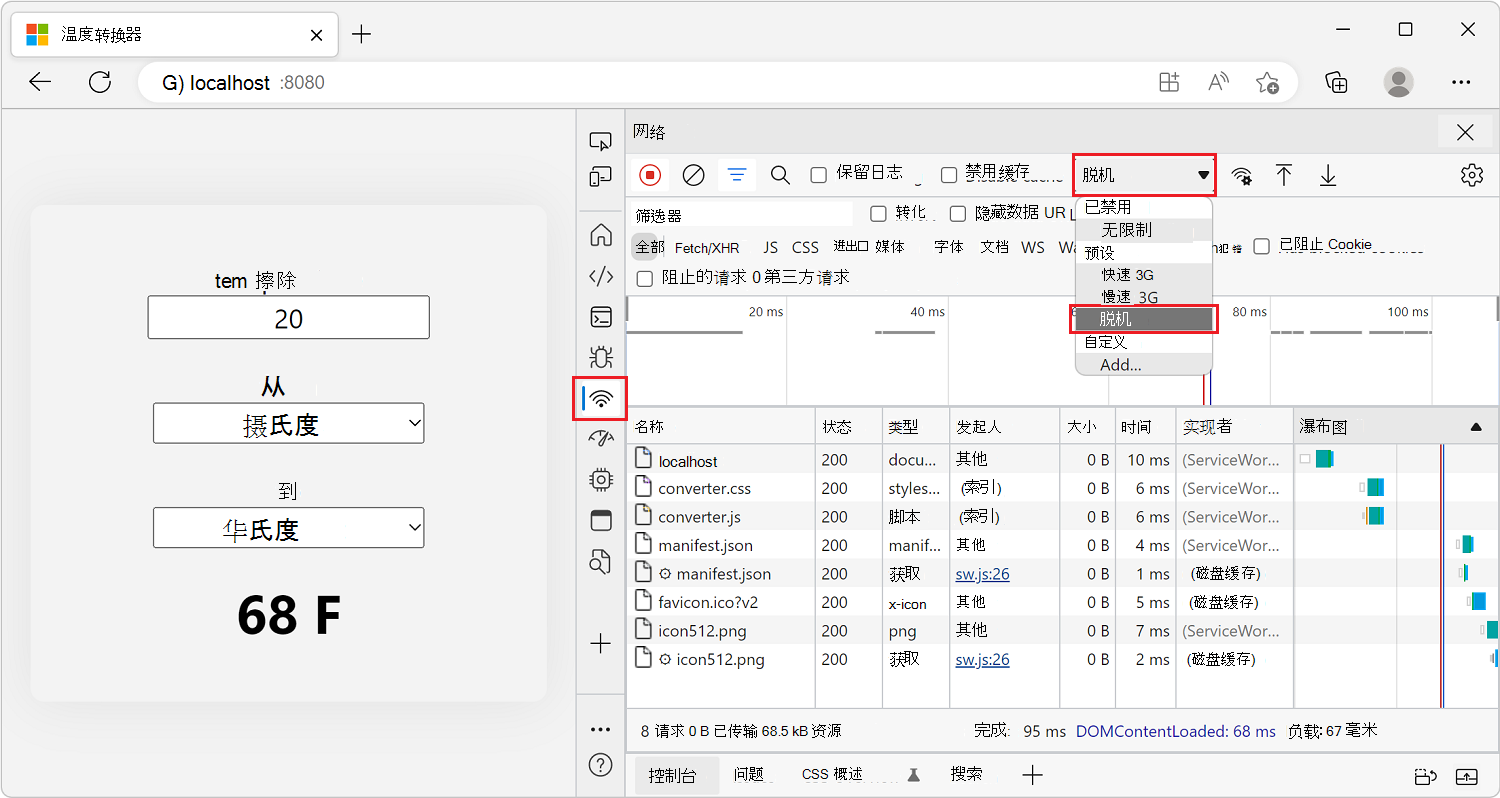This screenshot has width=1500, height=798.
Task: Open the network search magnifier
Action: [780, 175]
